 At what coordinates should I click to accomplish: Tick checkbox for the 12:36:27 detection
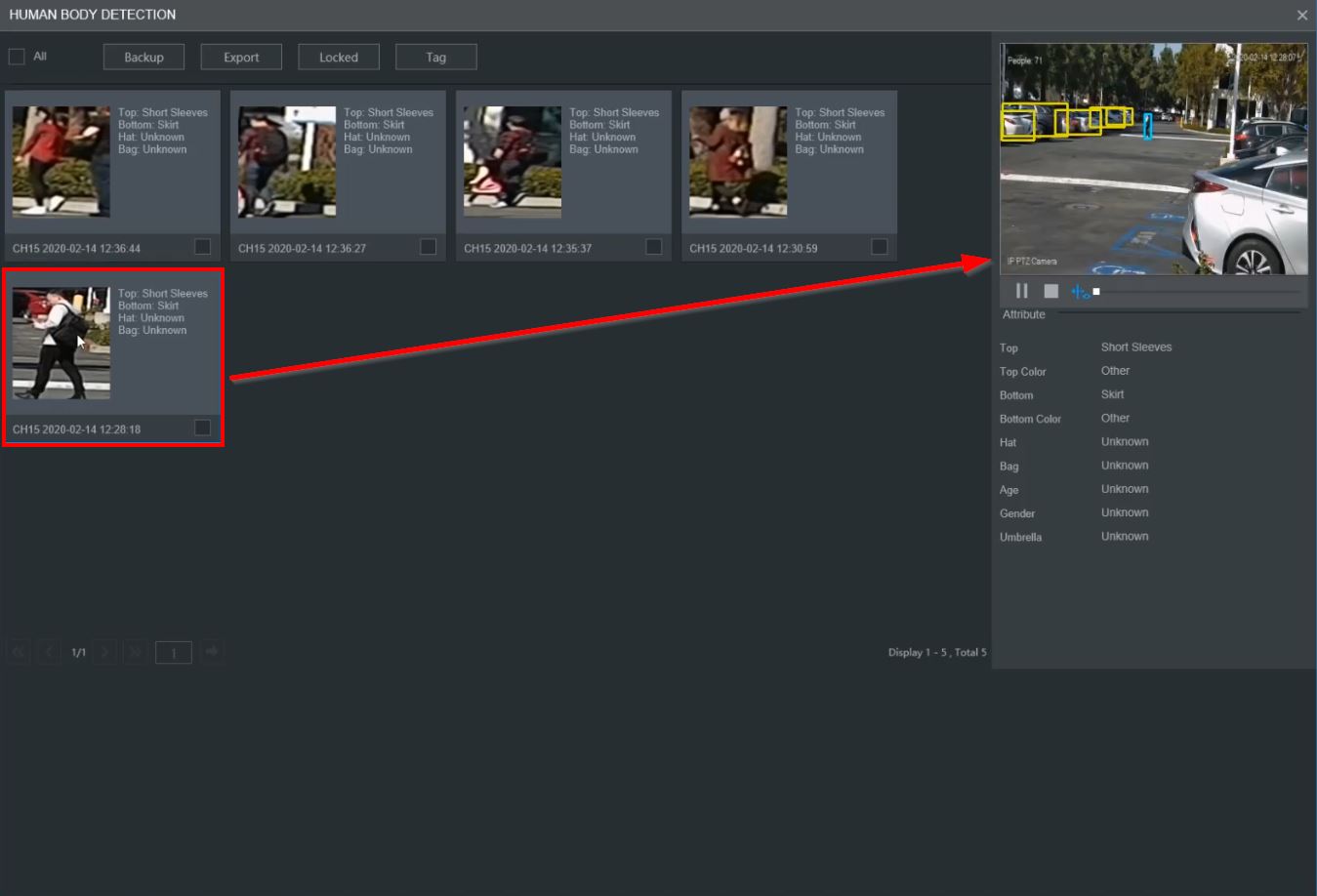pyautogui.click(x=428, y=247)
